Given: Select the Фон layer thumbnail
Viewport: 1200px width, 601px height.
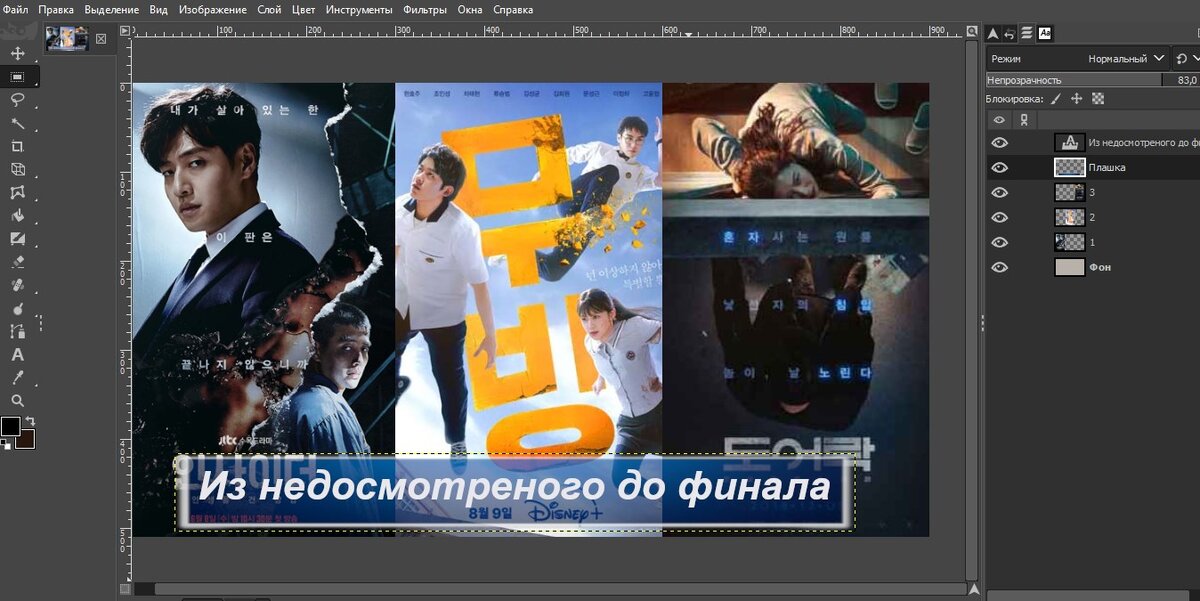Looking at the screenshot, I should (x=1070, y=268).
